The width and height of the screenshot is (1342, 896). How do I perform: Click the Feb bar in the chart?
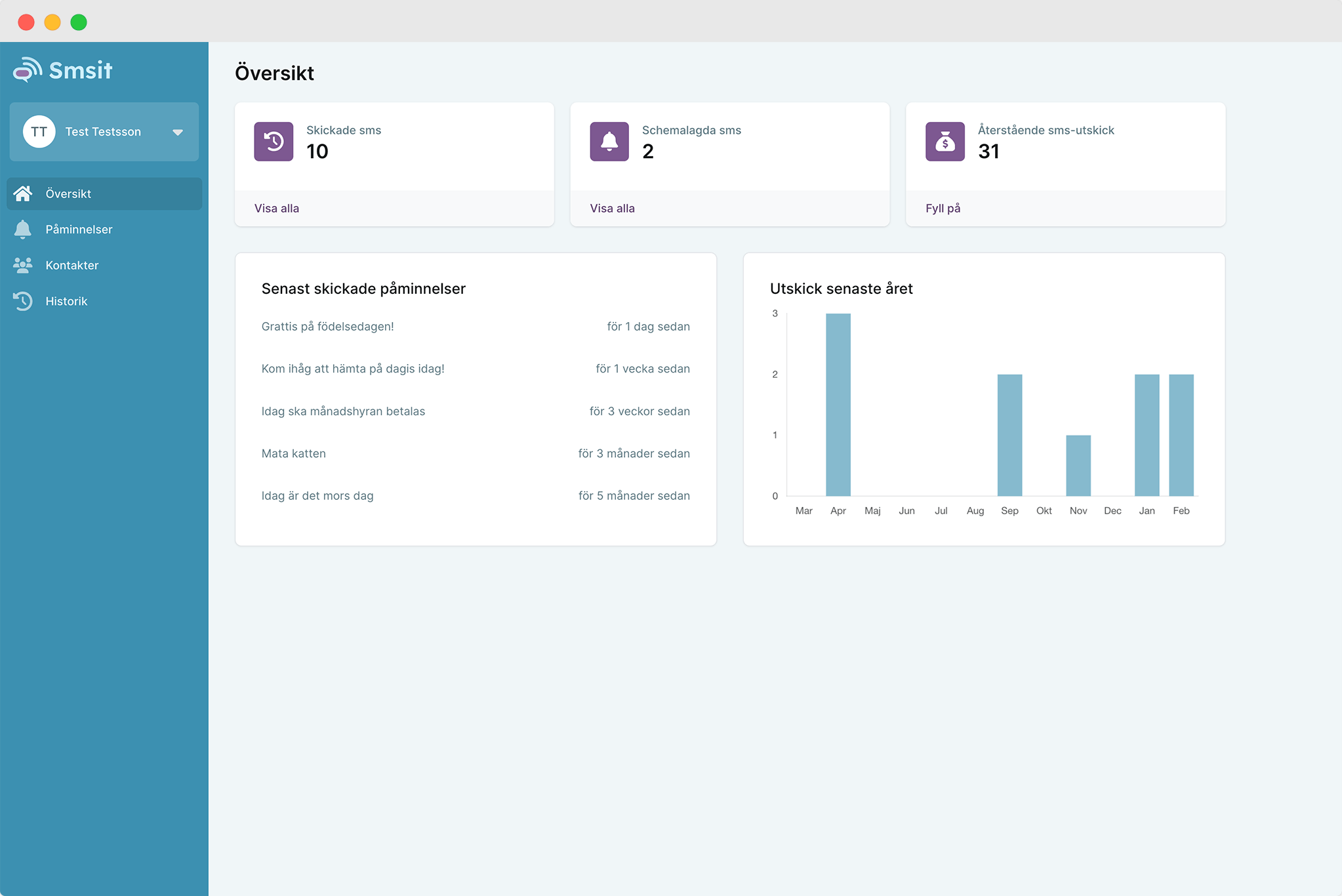[x=1181, y=435]
